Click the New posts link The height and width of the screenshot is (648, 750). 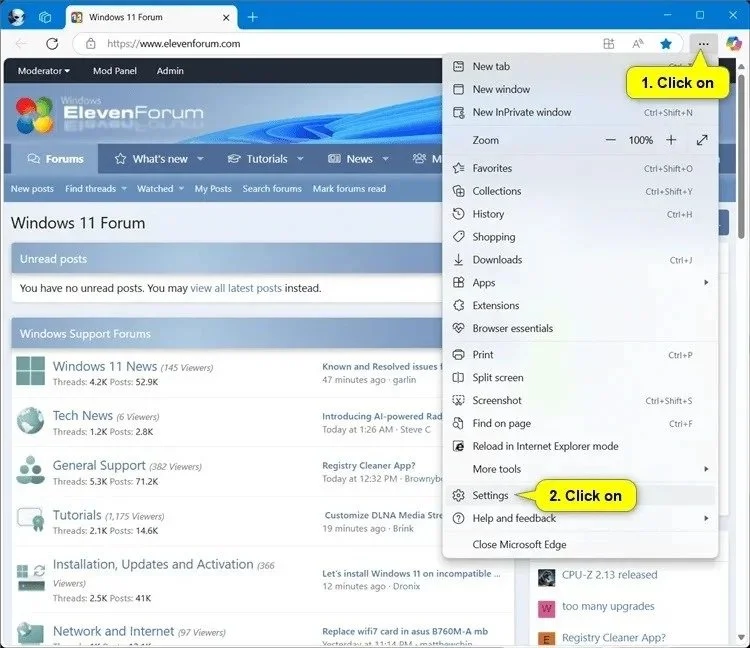32,189
